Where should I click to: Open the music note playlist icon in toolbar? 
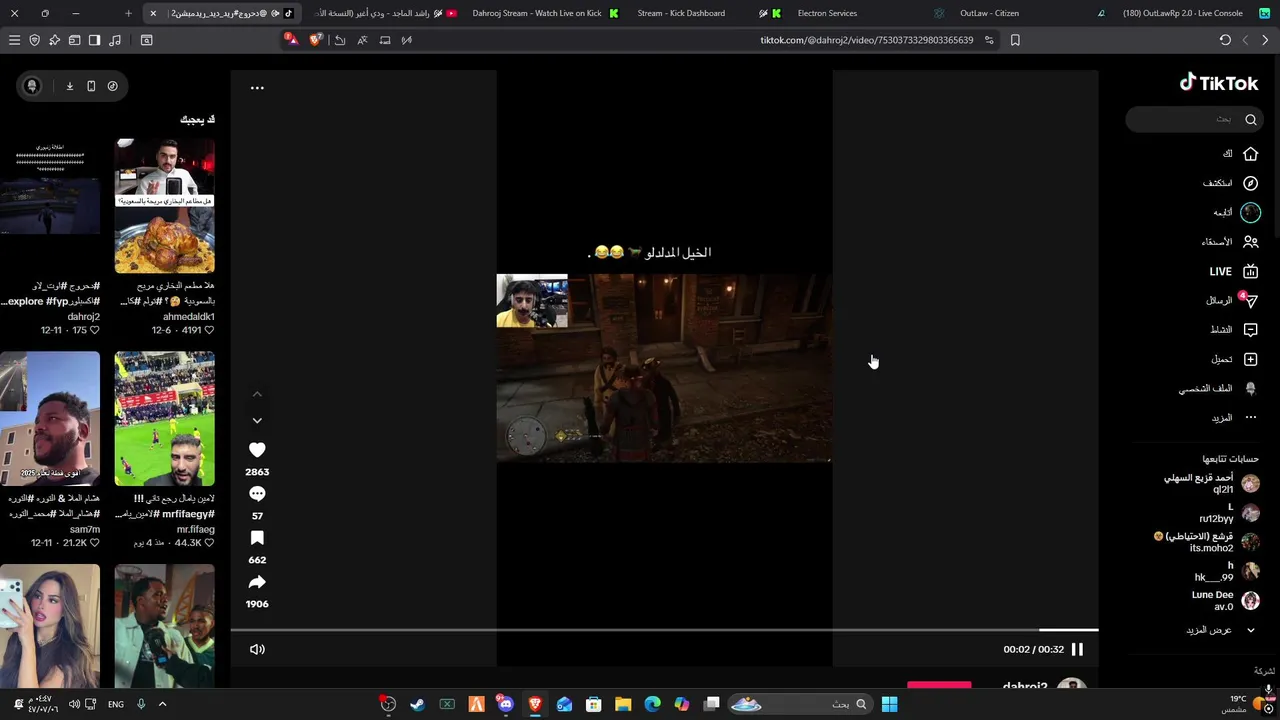pyautogui.click(x=115, y=40)
